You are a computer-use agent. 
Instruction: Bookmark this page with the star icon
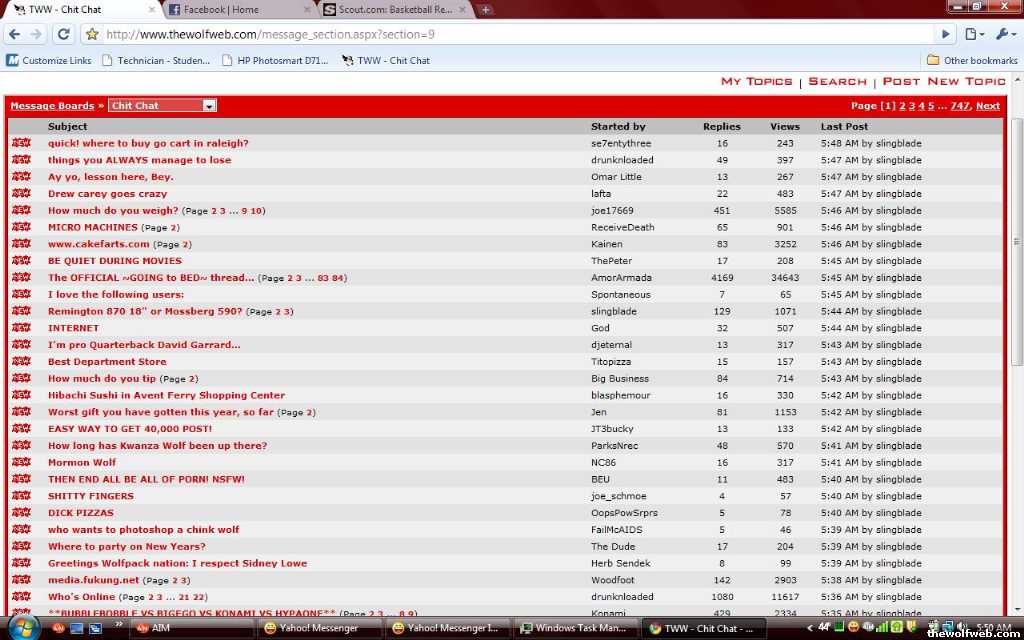(x=92, y=34)
